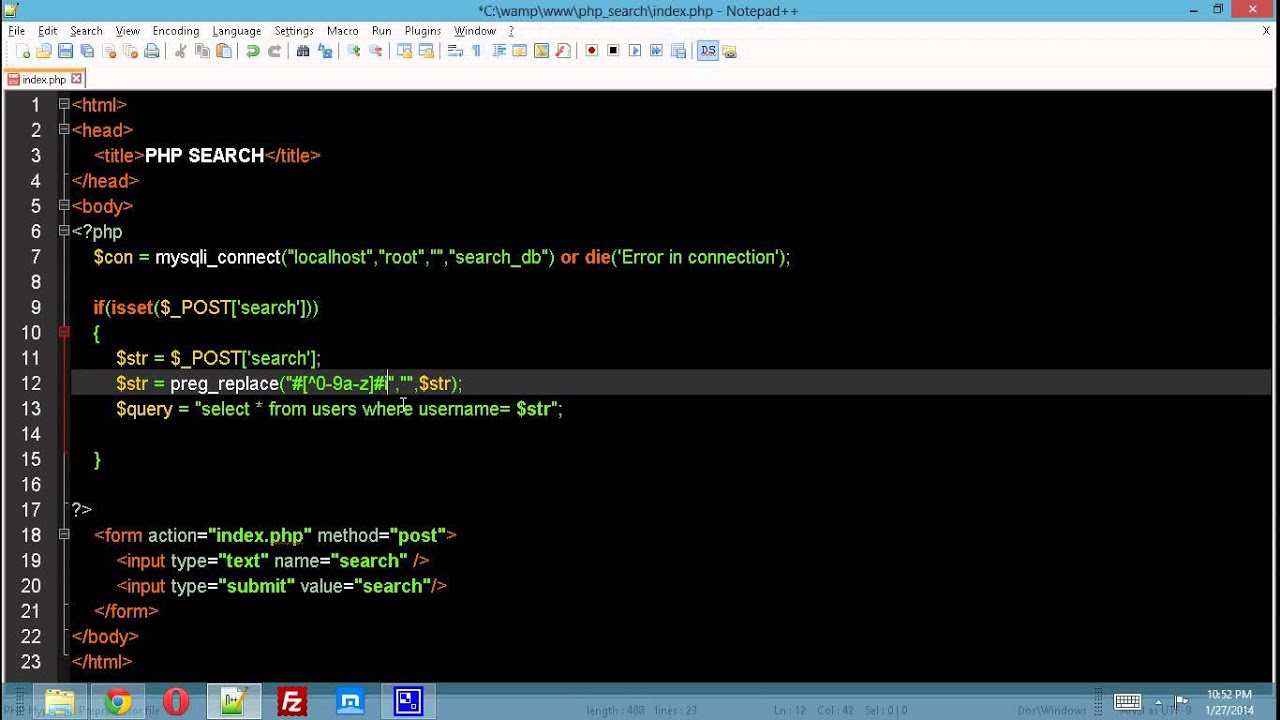Click line number 14 in the margin
The height and width of the screenshot is (720, 1280).
(x=30, y=434)
